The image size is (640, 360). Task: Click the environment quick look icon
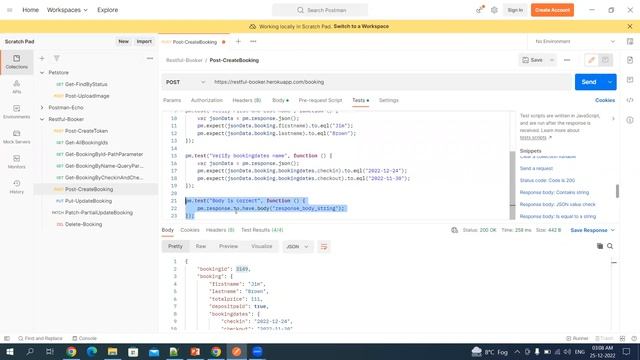coord(630,41)
